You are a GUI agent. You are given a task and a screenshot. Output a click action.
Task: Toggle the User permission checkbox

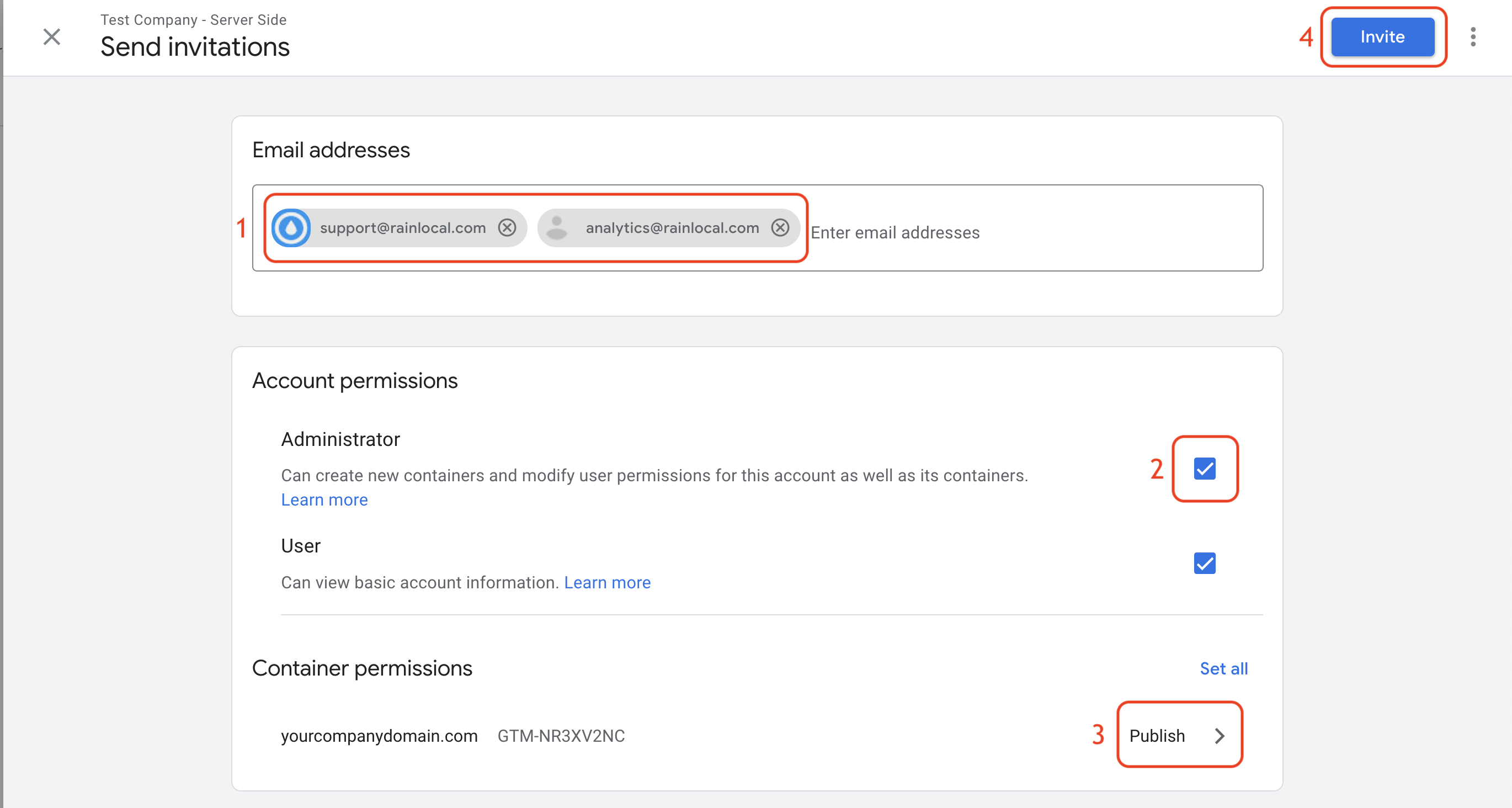point(1205,564)
